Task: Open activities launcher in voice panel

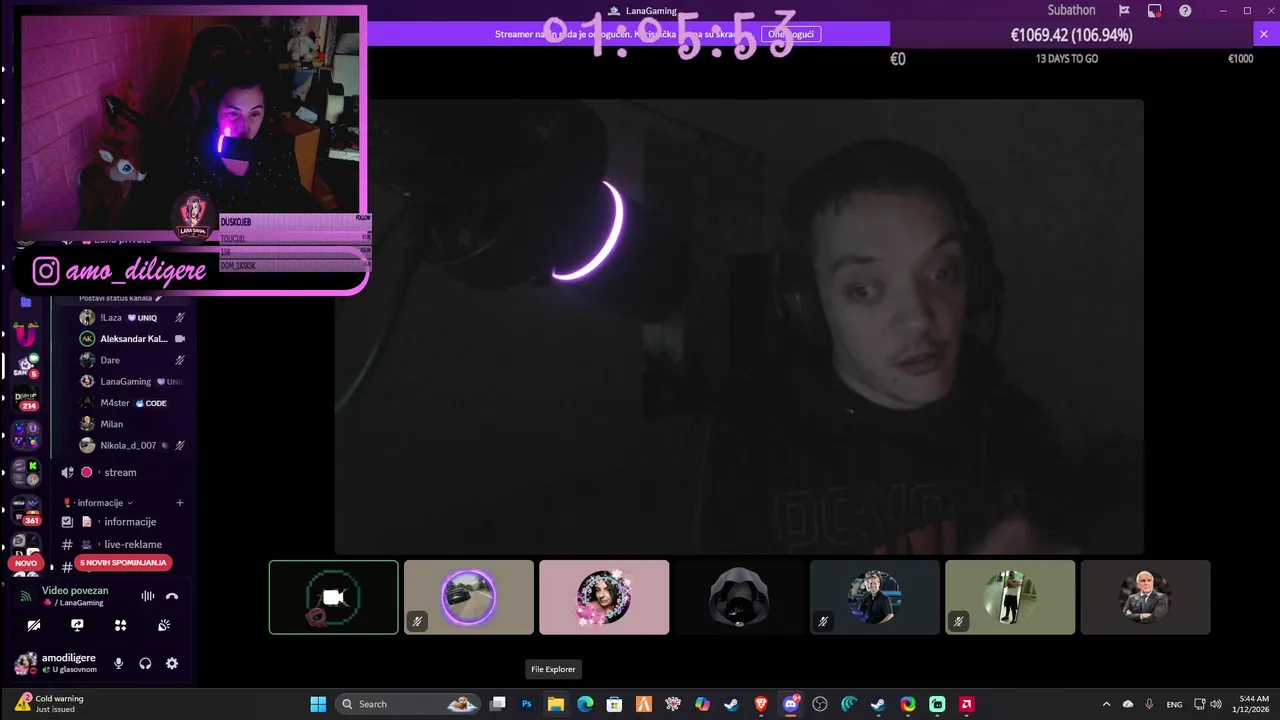Action: 121,625
